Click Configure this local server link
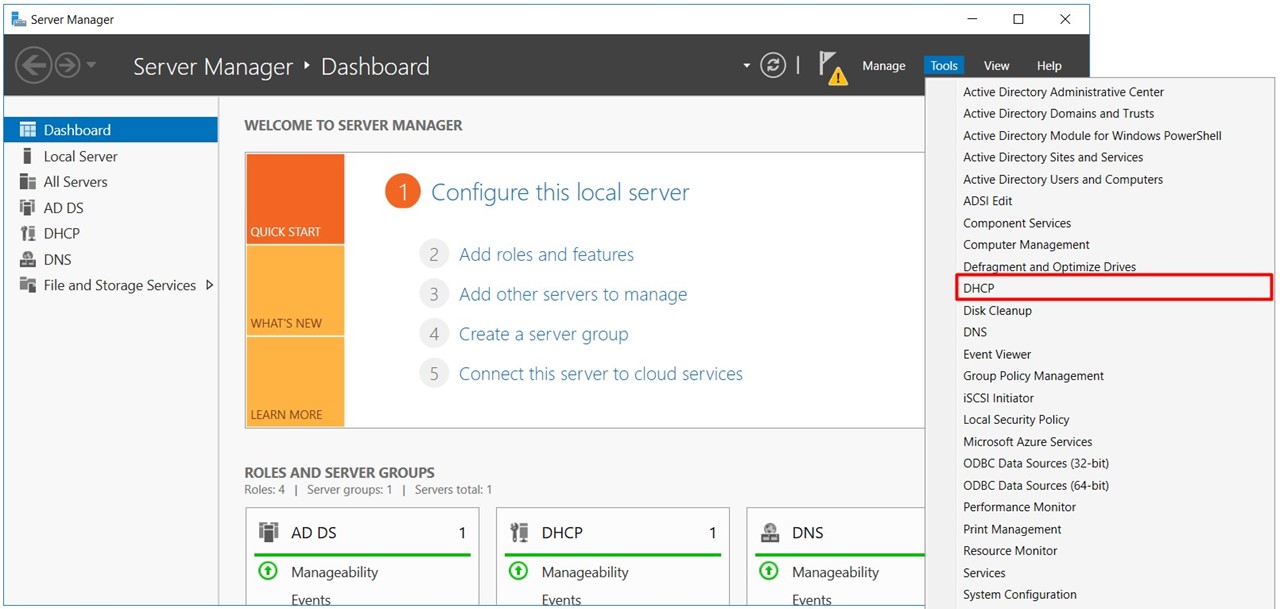Image resolution: width=1280 pixels, height=609 pixels. [x=560, y=192]
